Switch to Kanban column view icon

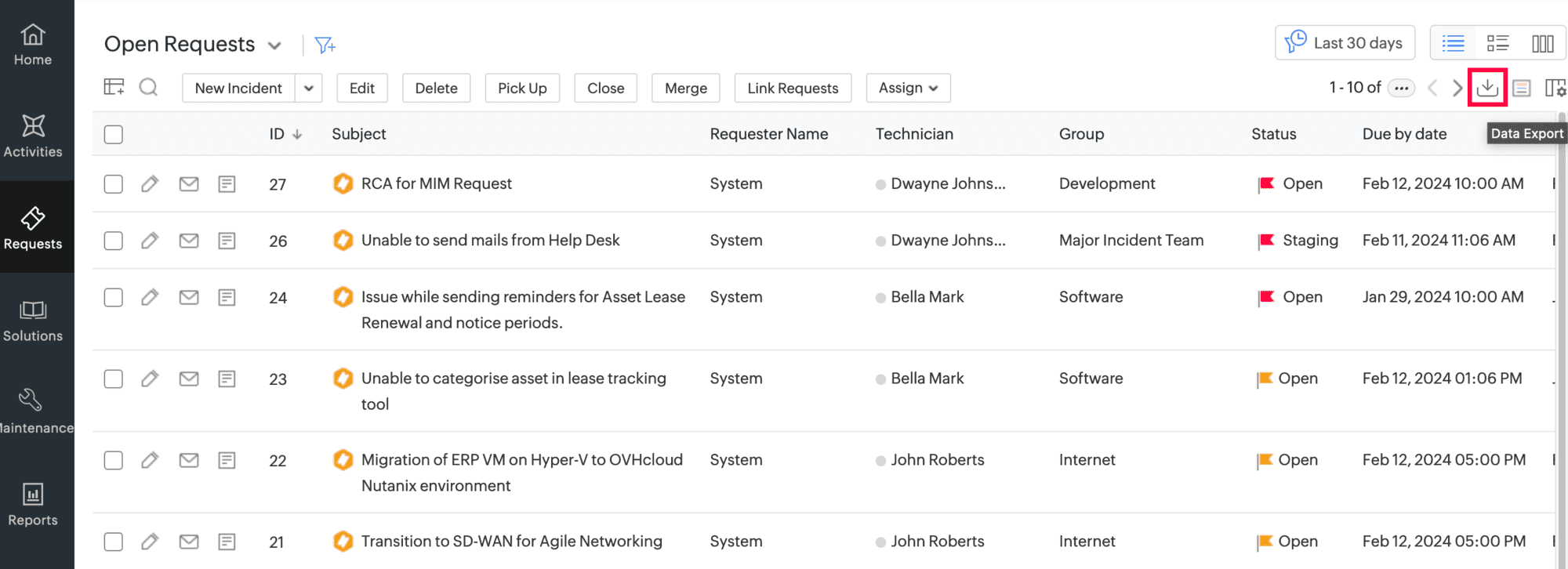(x=1542, y=43)
